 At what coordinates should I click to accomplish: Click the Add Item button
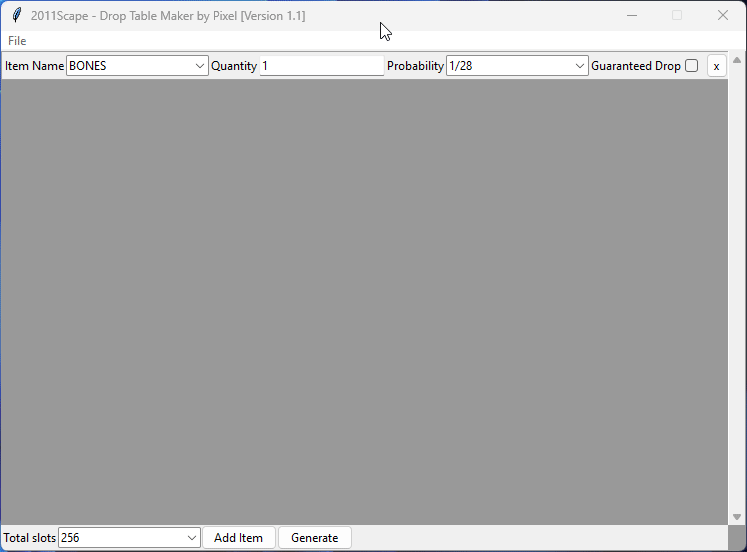[x=239, y=538]
